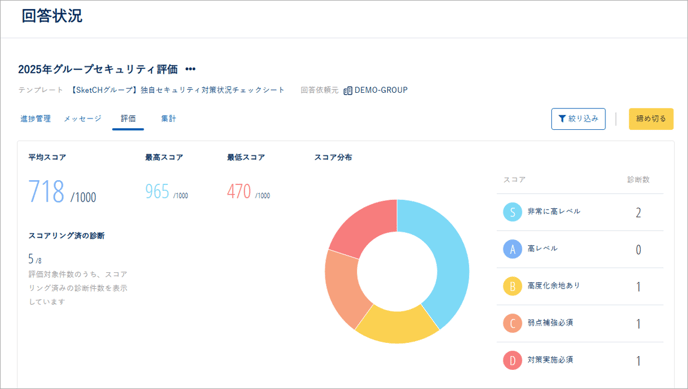Click the average score value 718
This screenshot has height=389, width=688.
(x=47, y=192)
